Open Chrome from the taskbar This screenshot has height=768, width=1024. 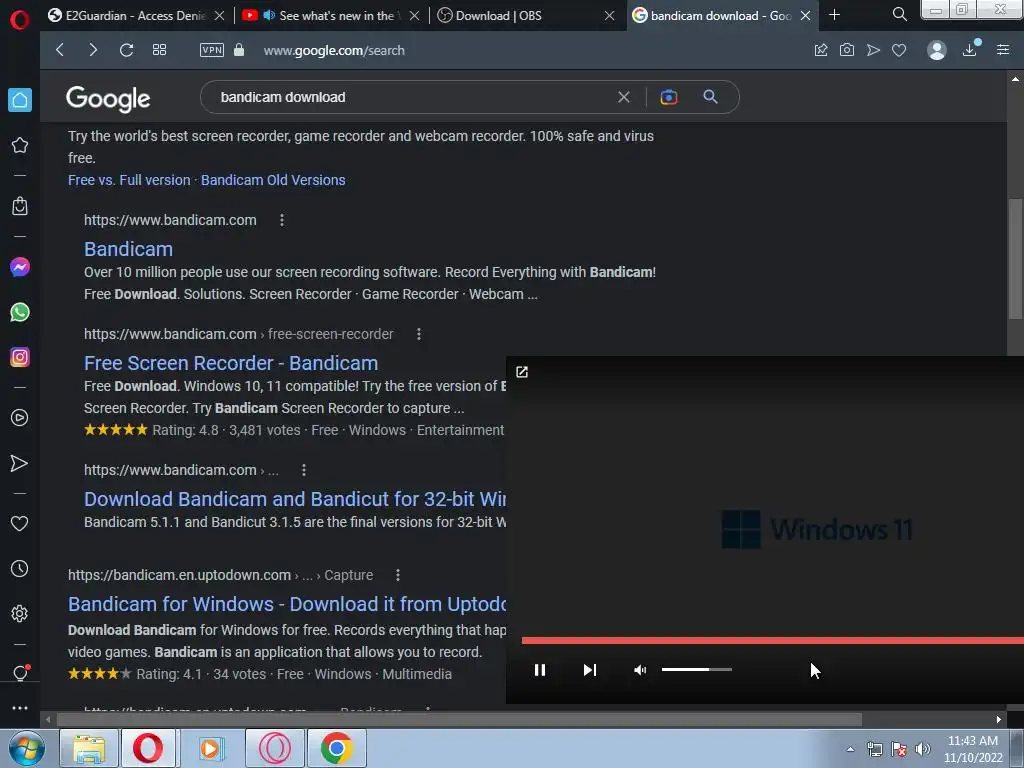pos(337,748)
